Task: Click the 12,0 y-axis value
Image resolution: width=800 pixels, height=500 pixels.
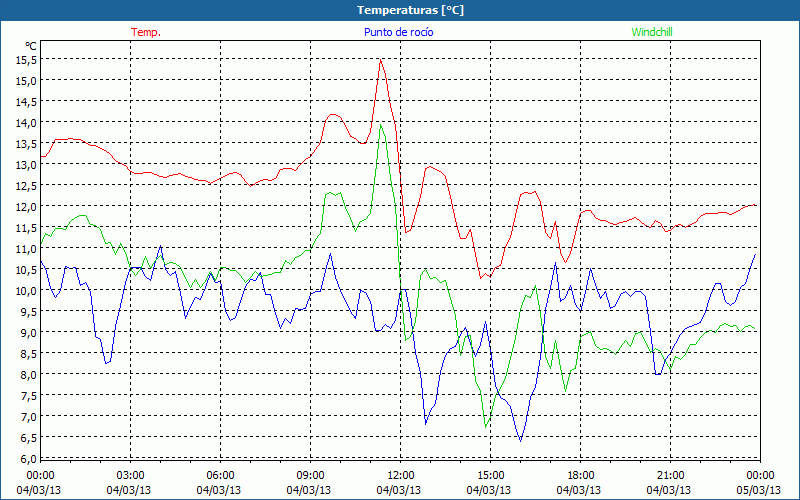Action: point(26,207)
